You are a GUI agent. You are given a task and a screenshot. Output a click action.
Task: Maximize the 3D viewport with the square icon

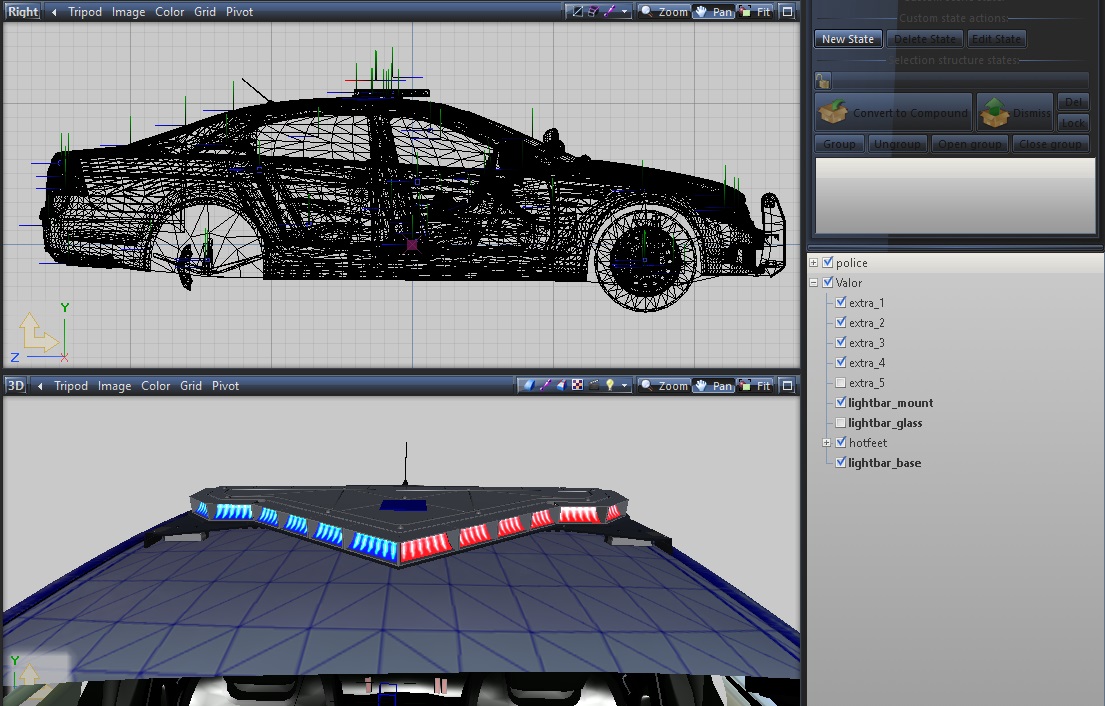[787, 386]
